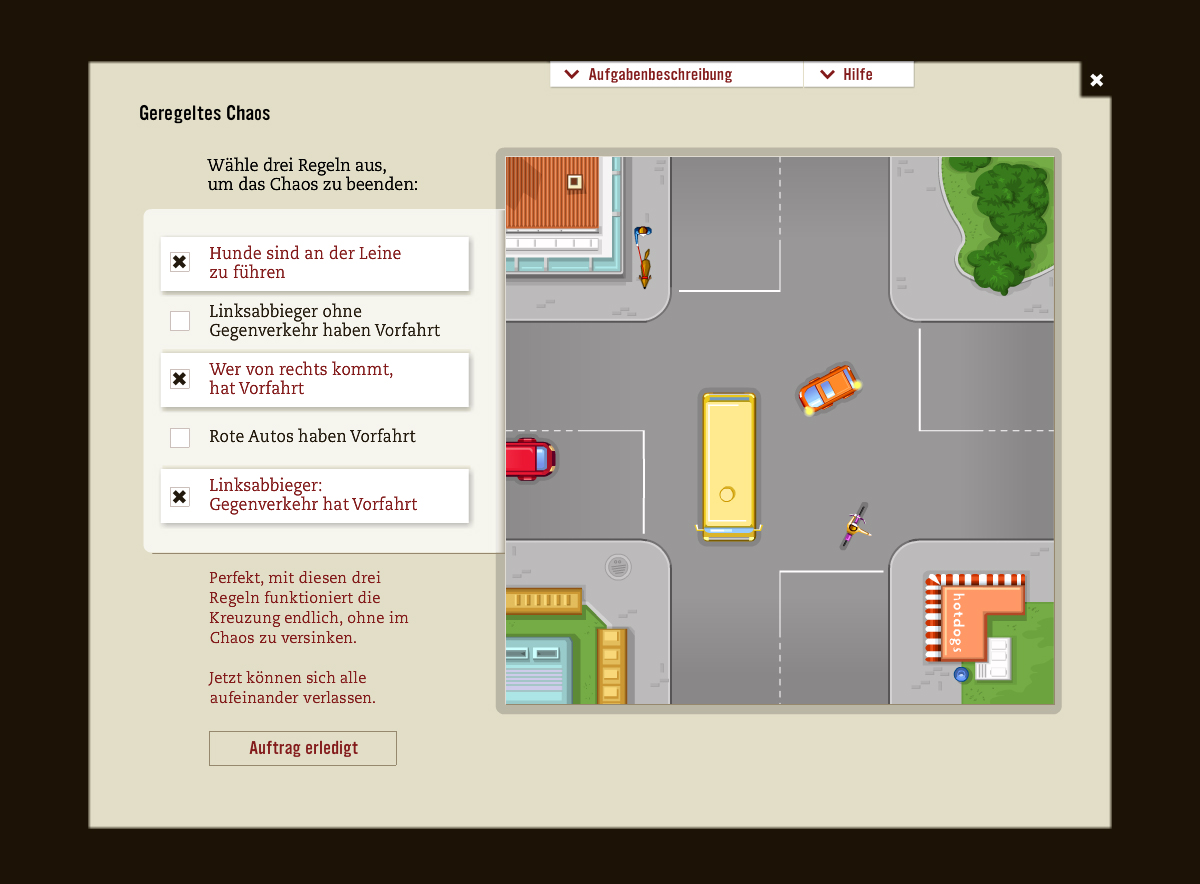Check the 'Rote Autos haben Vorfahrt' box

click(x=180, y=437)
